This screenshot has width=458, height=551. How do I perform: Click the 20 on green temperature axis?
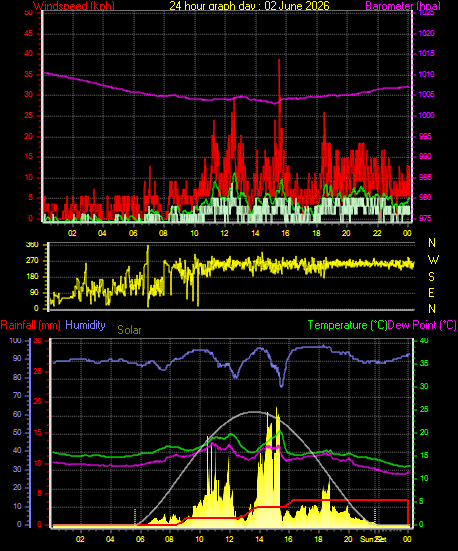tap(425, 433)
